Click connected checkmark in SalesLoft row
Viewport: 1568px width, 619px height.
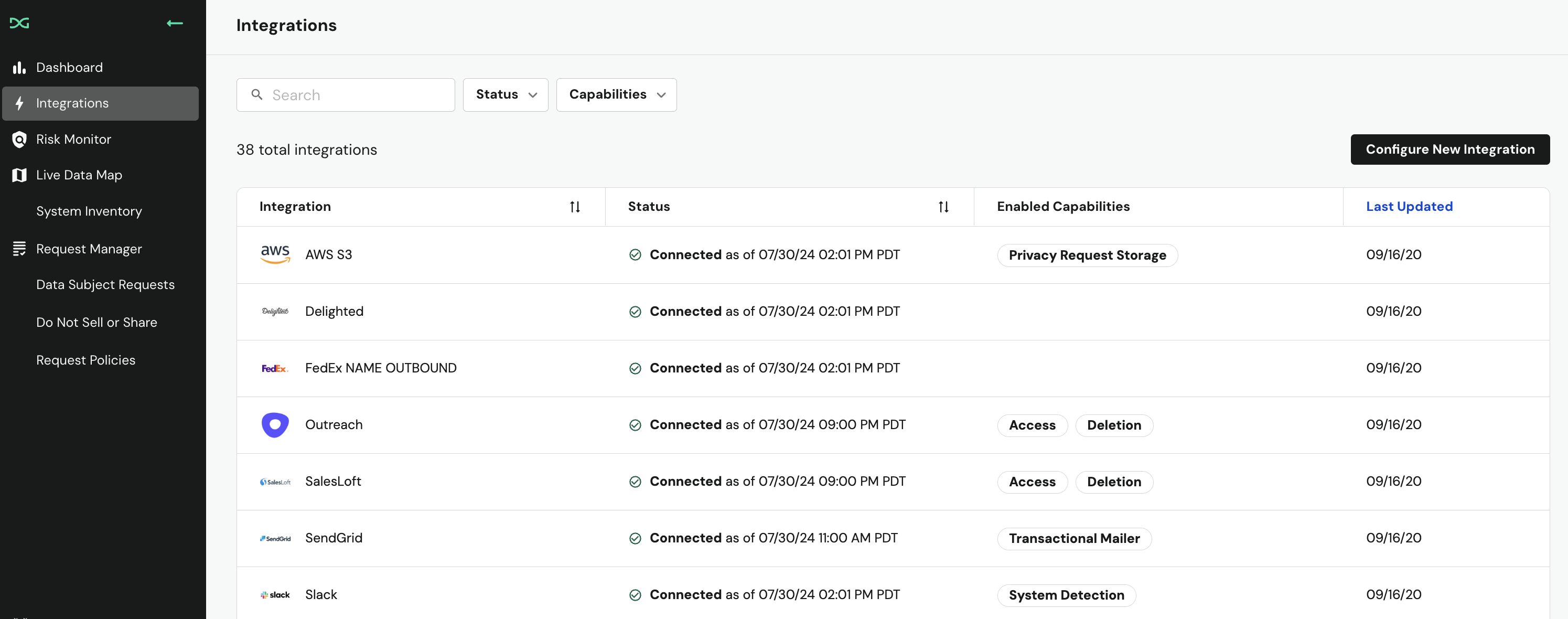635,482
